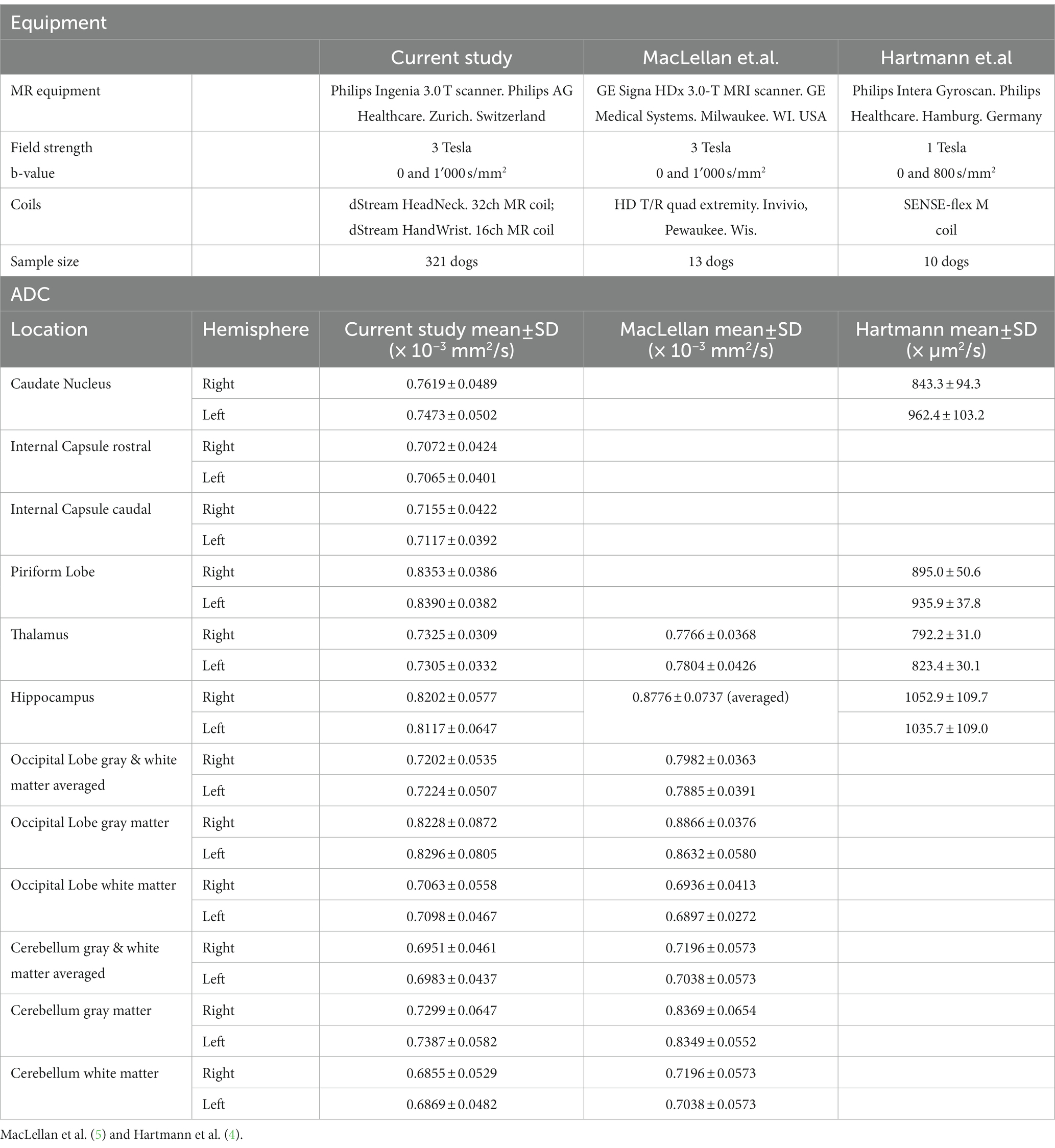
Task: Click the MacLellan et.al. column header
Action: (711, 58)
